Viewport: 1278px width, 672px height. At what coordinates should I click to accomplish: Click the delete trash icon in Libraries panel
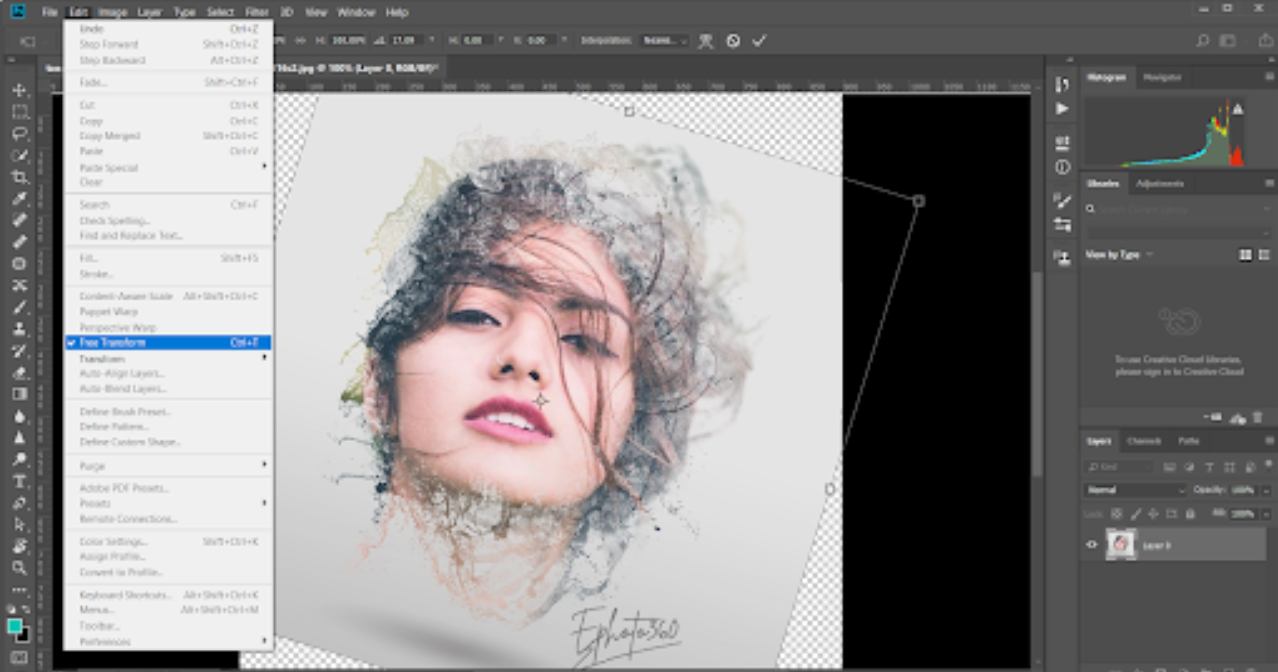click(x=1257, y=416)
